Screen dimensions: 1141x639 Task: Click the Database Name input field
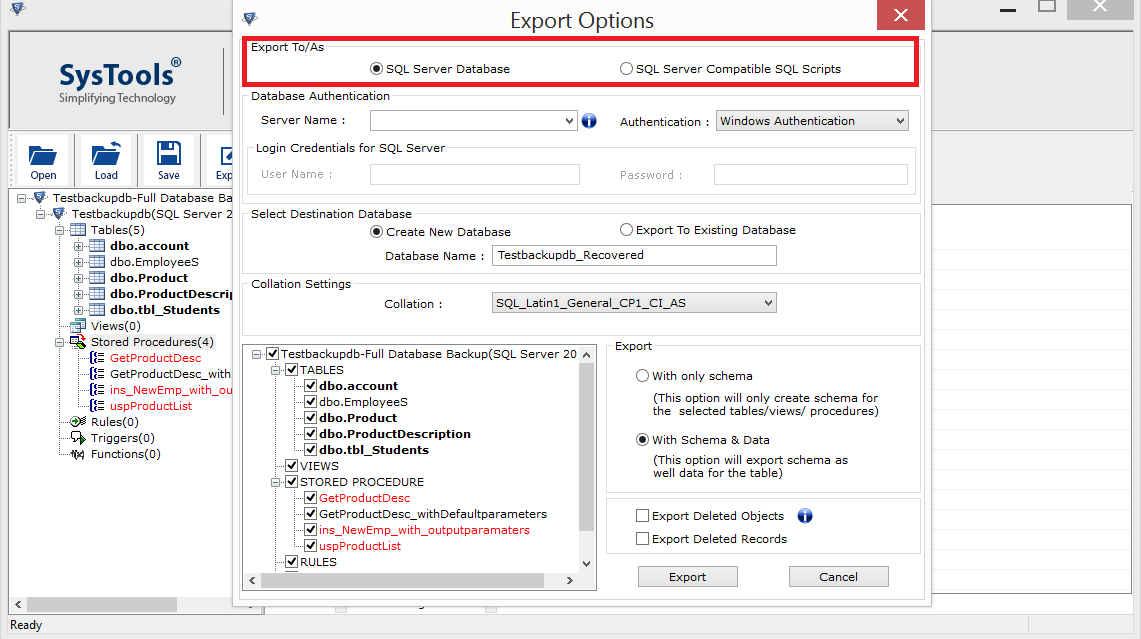click(634, 255)
